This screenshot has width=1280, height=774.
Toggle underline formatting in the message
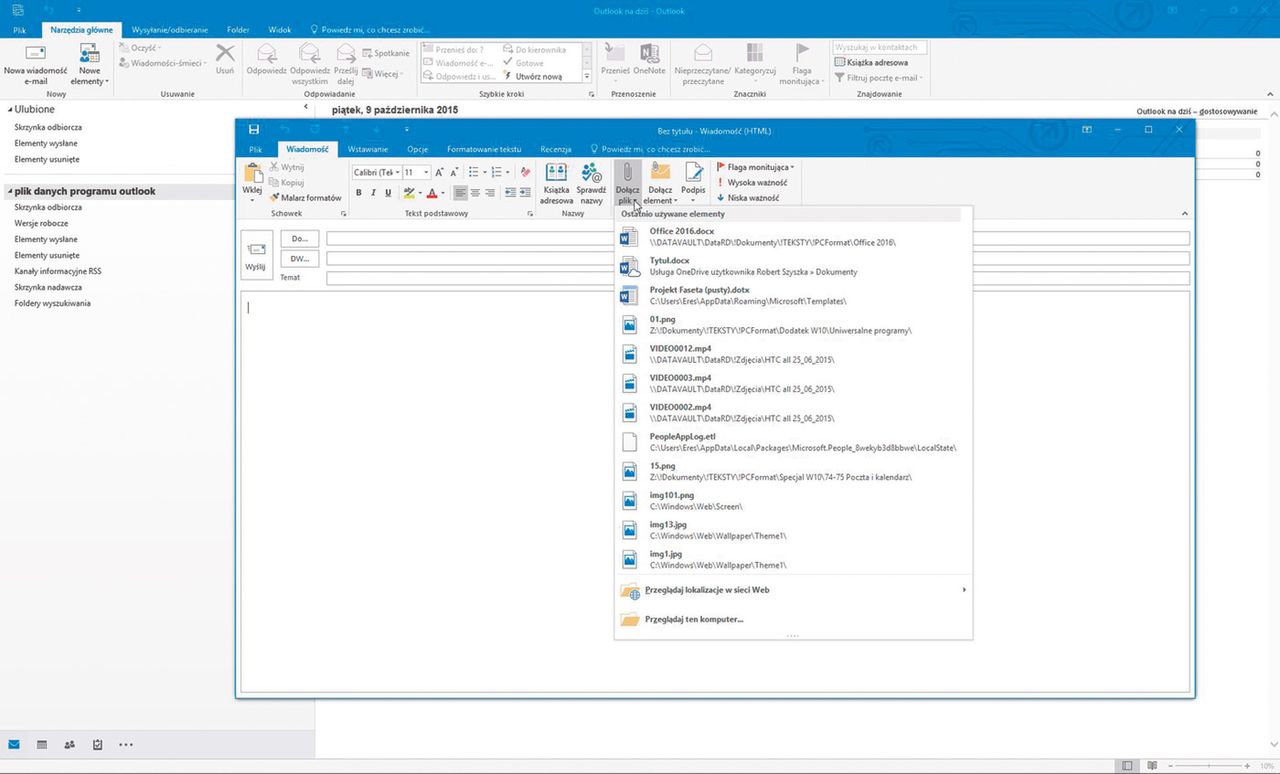click(388, 193)
